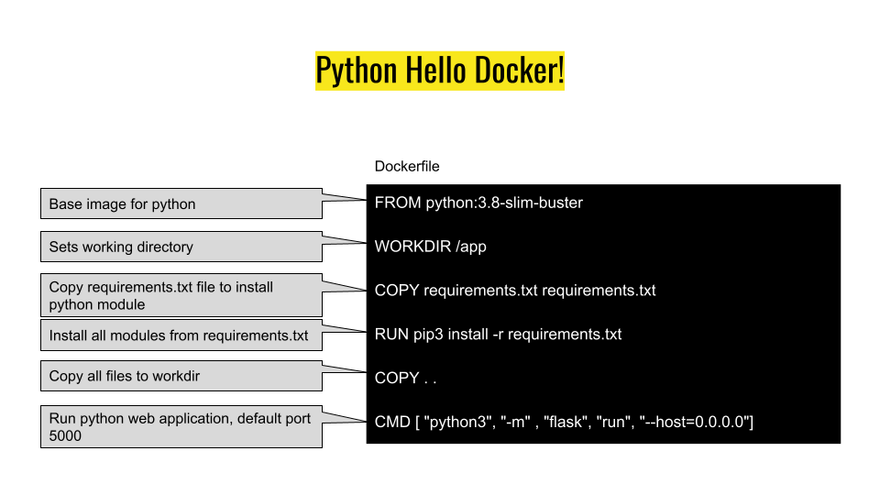Click the CMD keyword in the code
880x495 pixels.
point(392,423)
